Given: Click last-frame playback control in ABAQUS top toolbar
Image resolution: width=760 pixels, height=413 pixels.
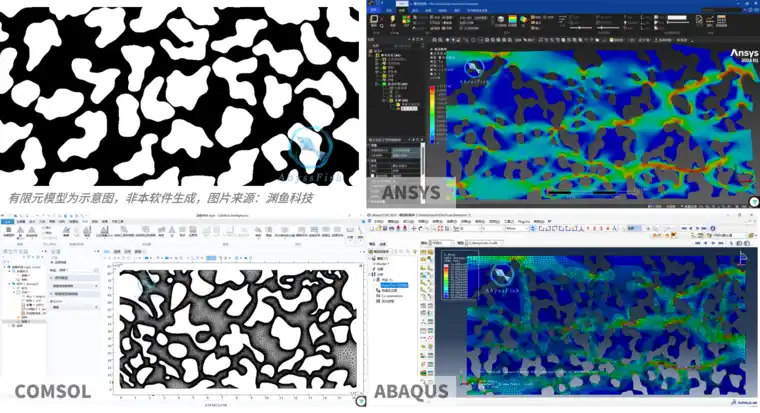Looking at the screenshot, I should [704, 228].
